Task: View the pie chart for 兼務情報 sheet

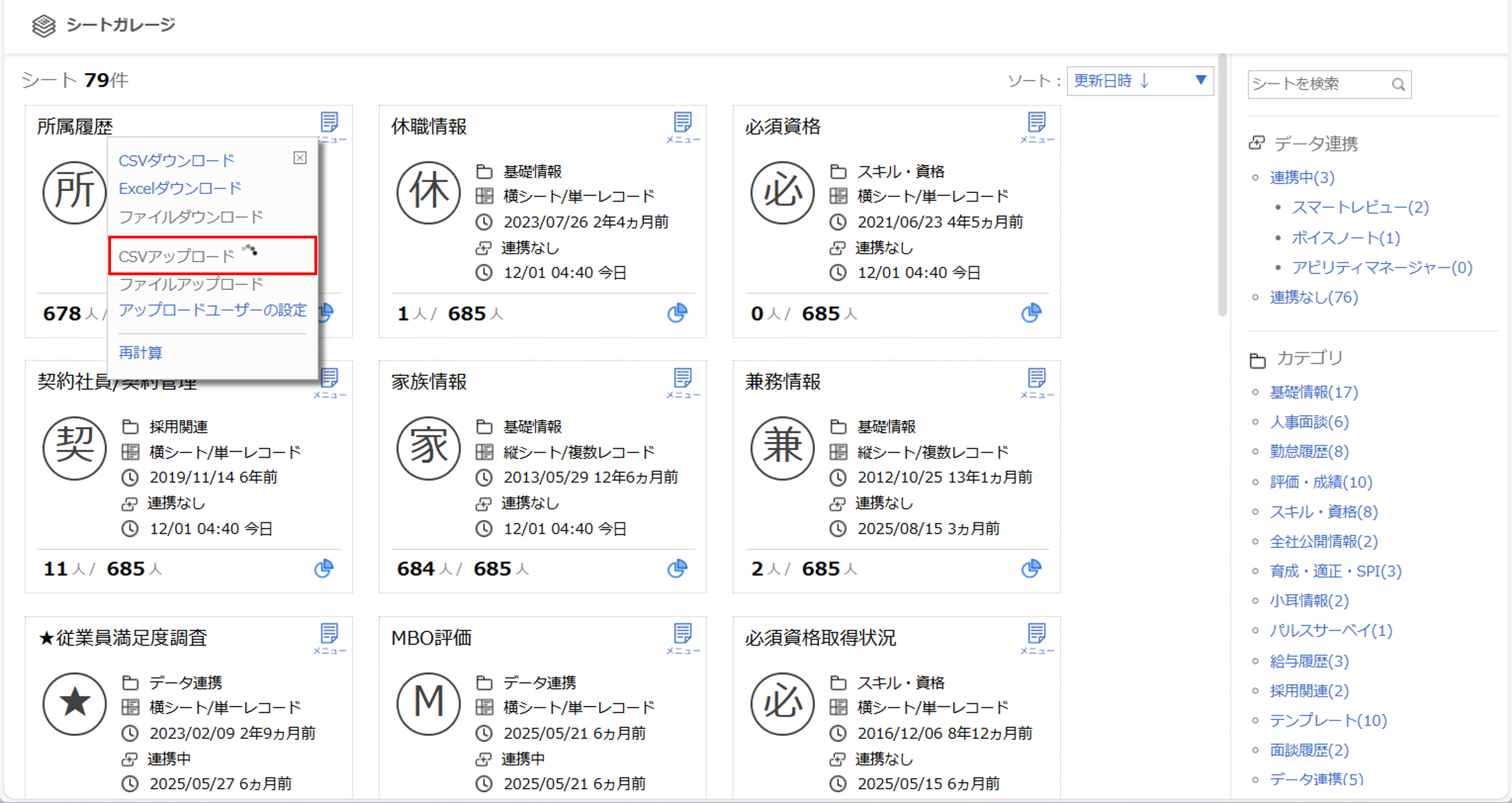Action: (x=1031, y=568)
